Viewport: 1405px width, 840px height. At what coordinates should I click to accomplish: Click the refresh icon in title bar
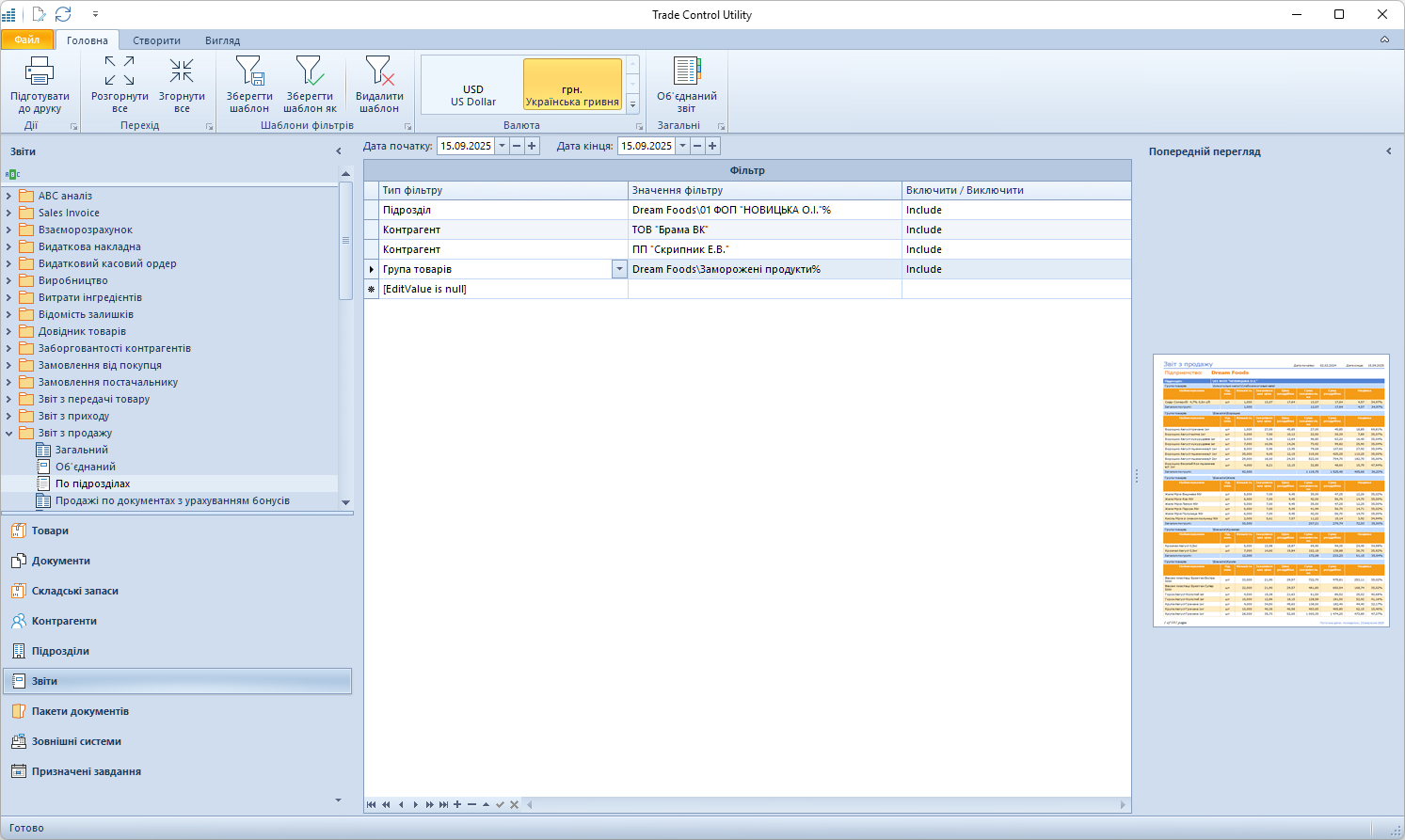point(63,14)
